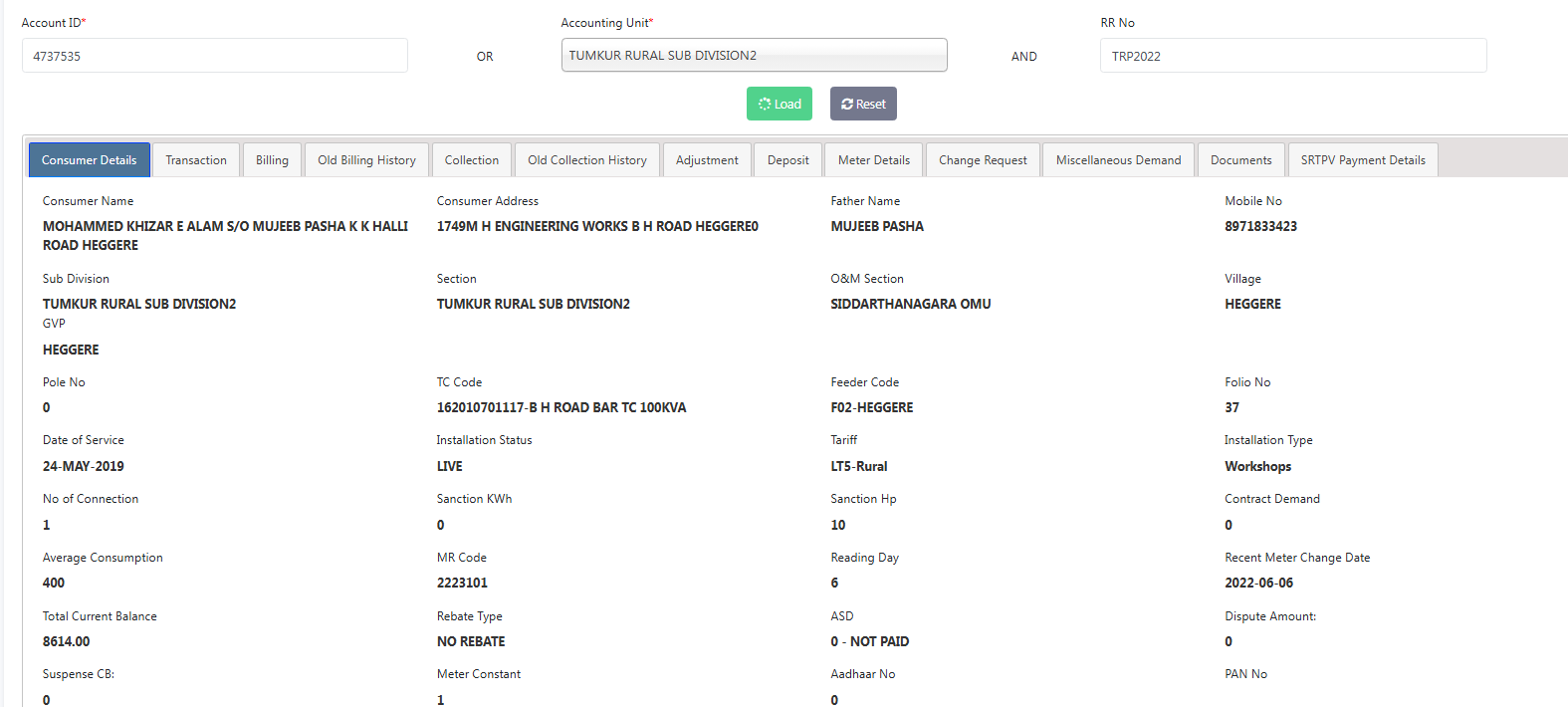1568x707 pixels.
Task: Focus the Account ID input field
Action: pos(215,56)
